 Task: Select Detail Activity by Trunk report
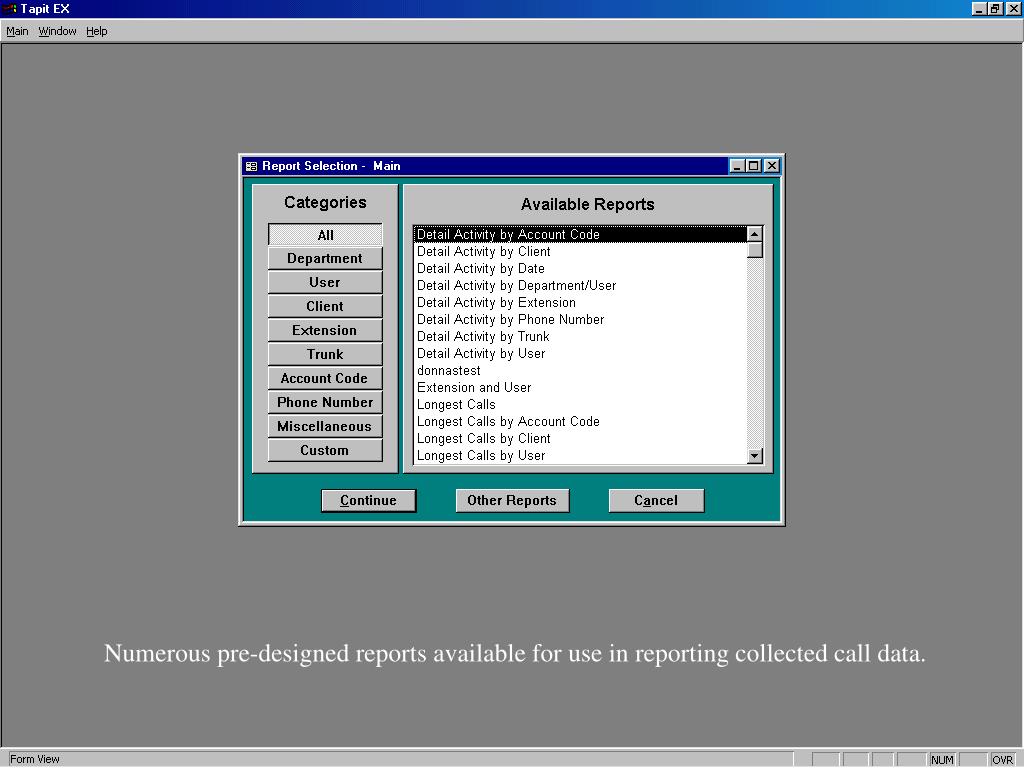pos(581,336)
